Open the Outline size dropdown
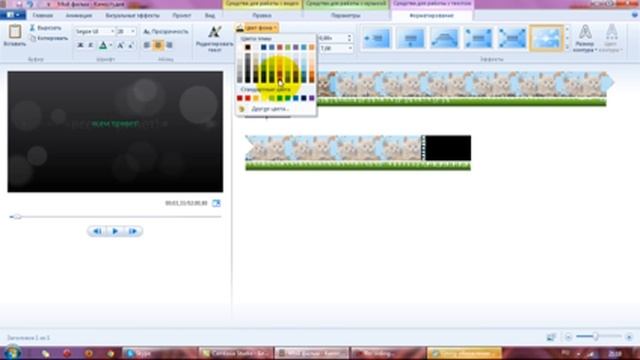Screen dimensions: 640x360 (585, 39)
